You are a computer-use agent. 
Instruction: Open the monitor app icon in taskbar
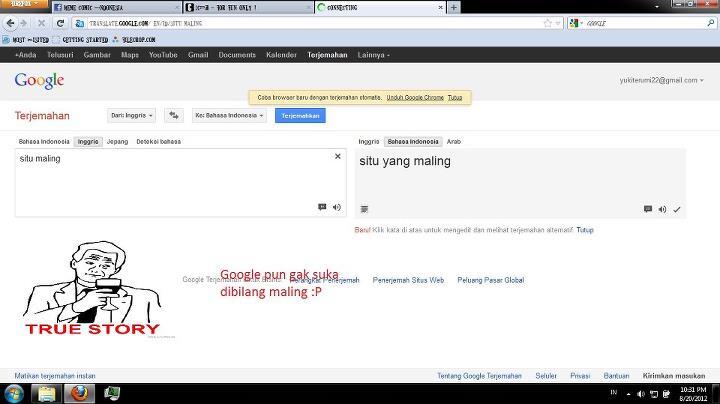coord(112,394)
